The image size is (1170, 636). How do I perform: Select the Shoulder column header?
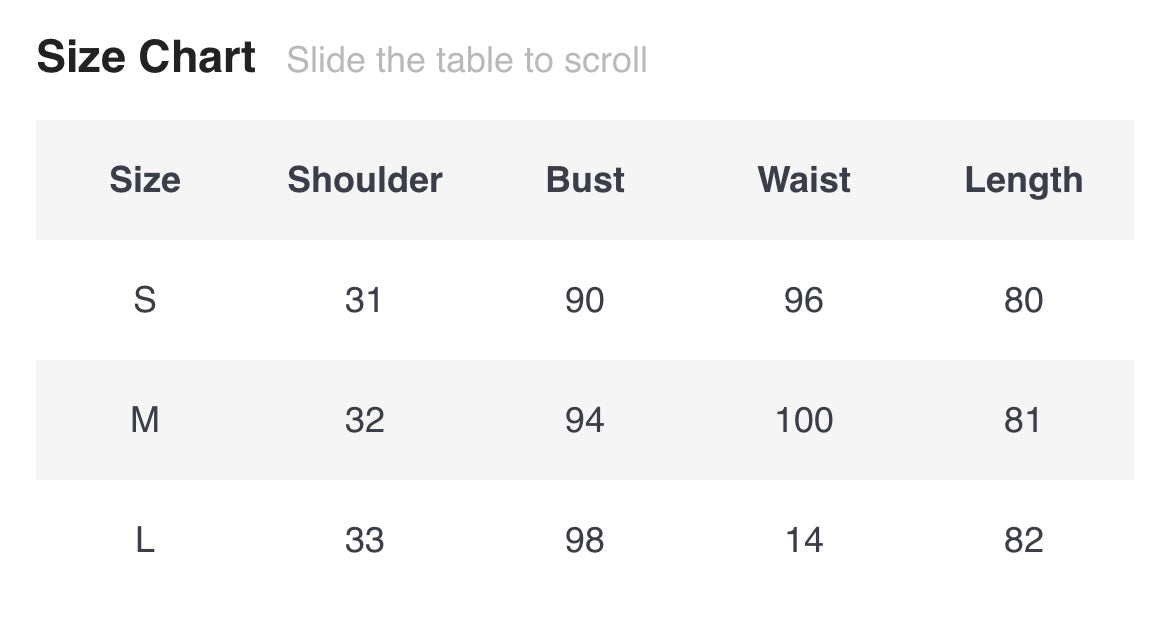[364, 180]
